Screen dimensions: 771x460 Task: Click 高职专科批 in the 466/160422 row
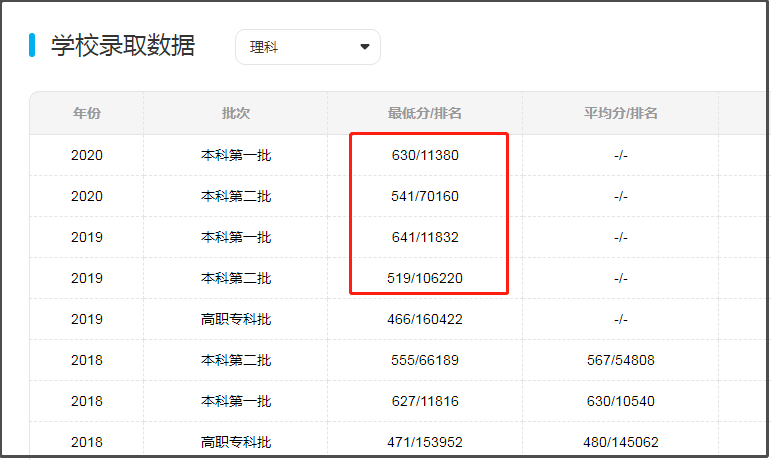click(x=236, y=319)
